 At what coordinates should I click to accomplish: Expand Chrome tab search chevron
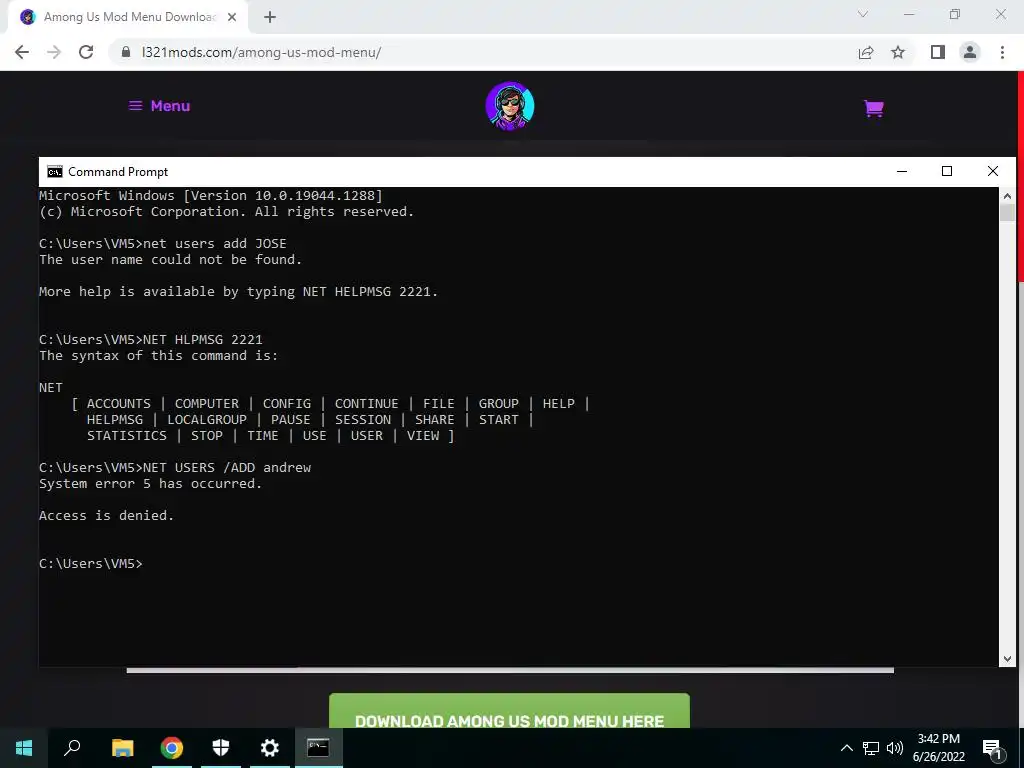(863, 14)
